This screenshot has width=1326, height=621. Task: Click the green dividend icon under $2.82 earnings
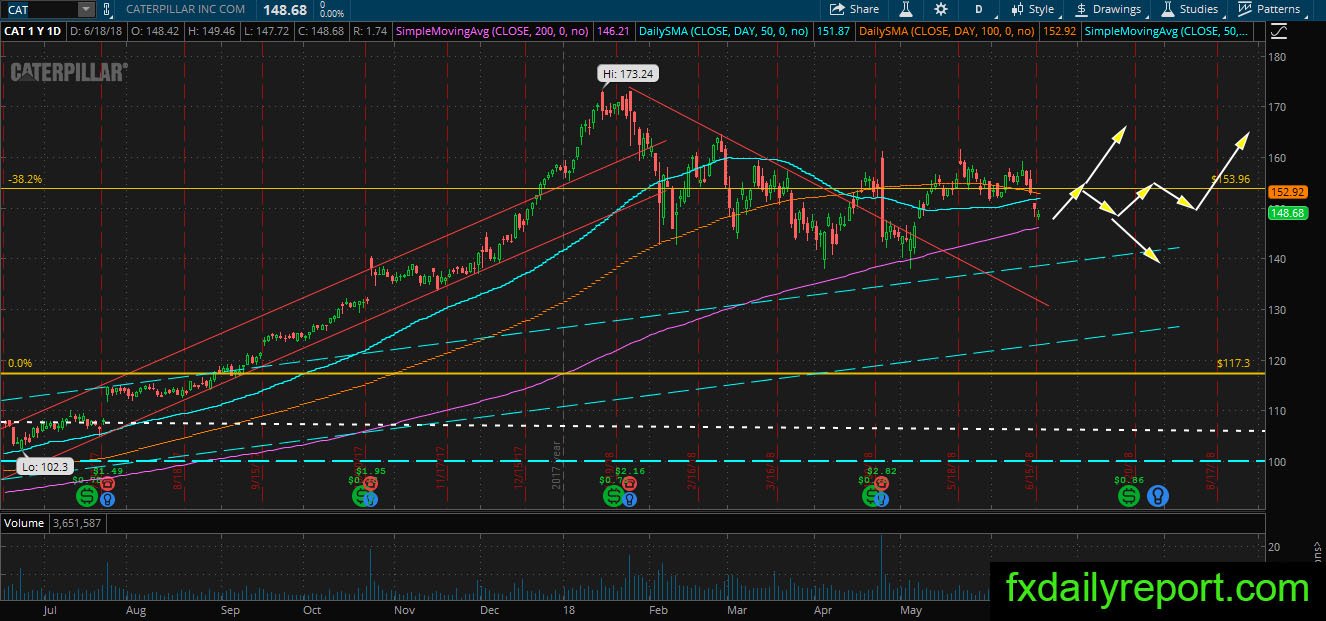(x=872, y=495)
